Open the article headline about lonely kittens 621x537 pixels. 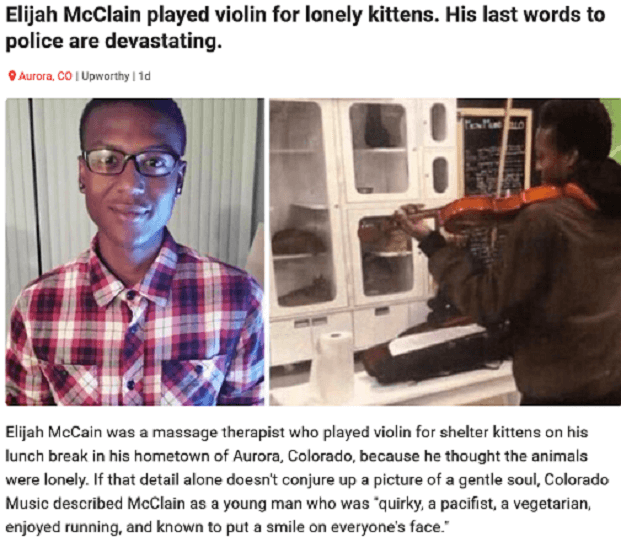point(305,28)
